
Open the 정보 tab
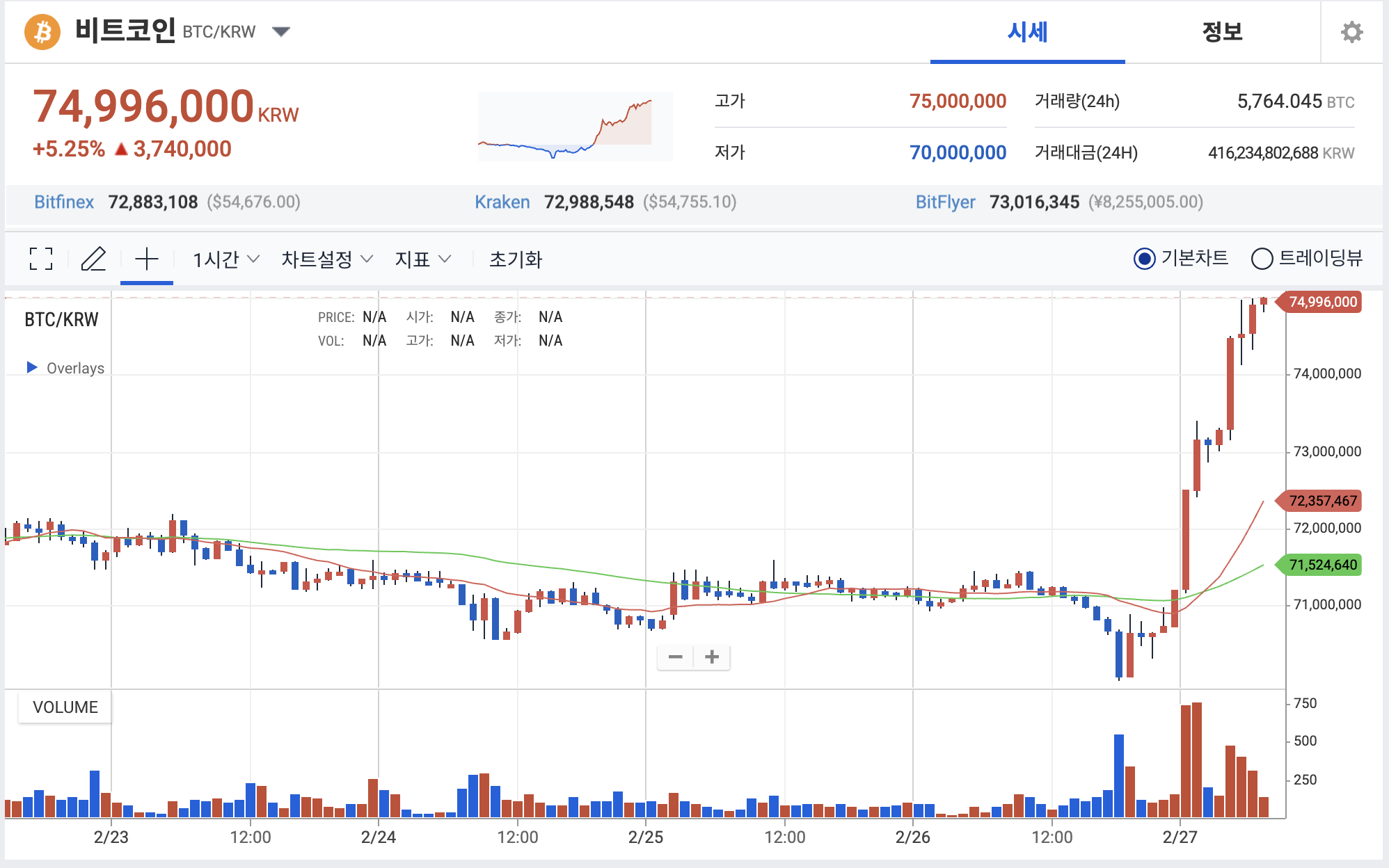tap(1222, 32)
